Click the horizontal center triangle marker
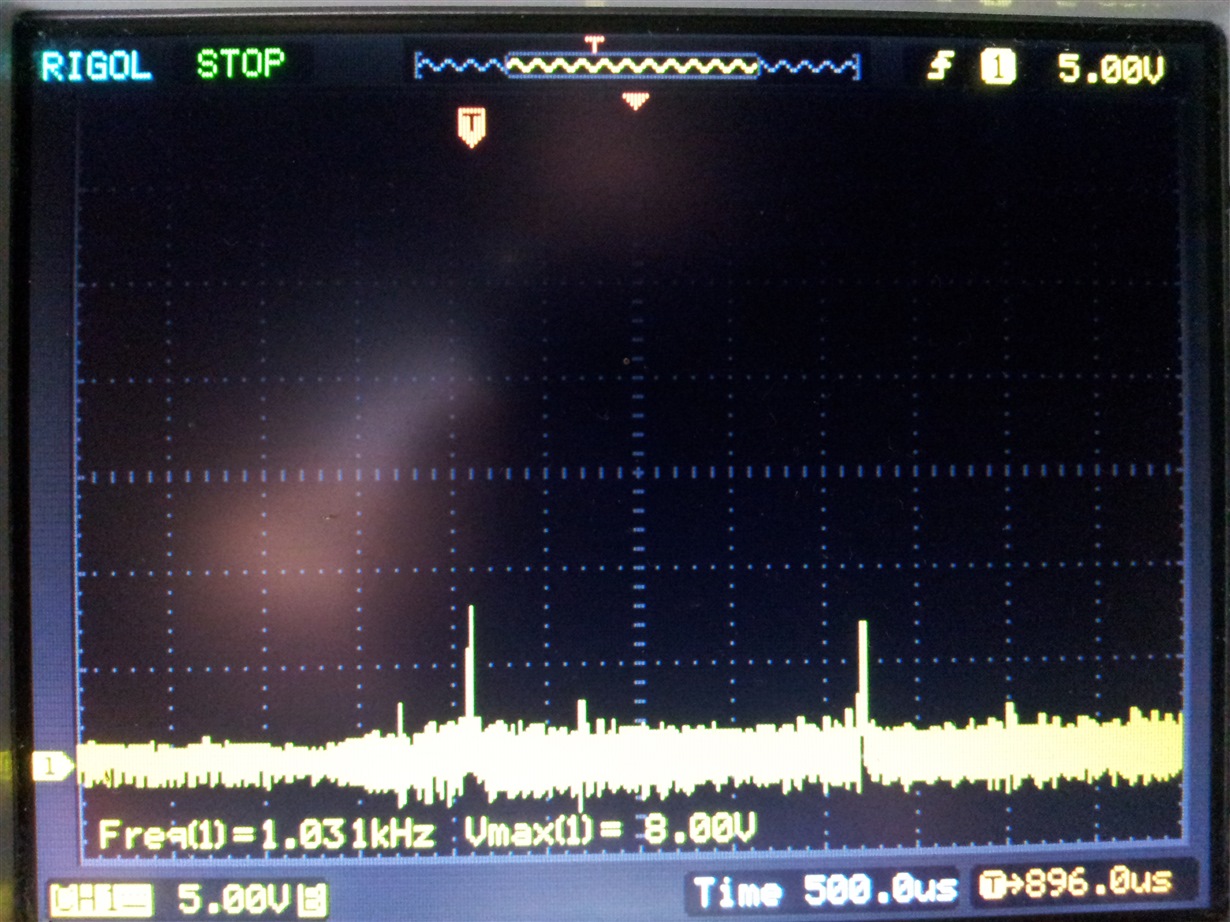Image resolution: width=1230 pixels, height=922 pixels. click(635, 100)
